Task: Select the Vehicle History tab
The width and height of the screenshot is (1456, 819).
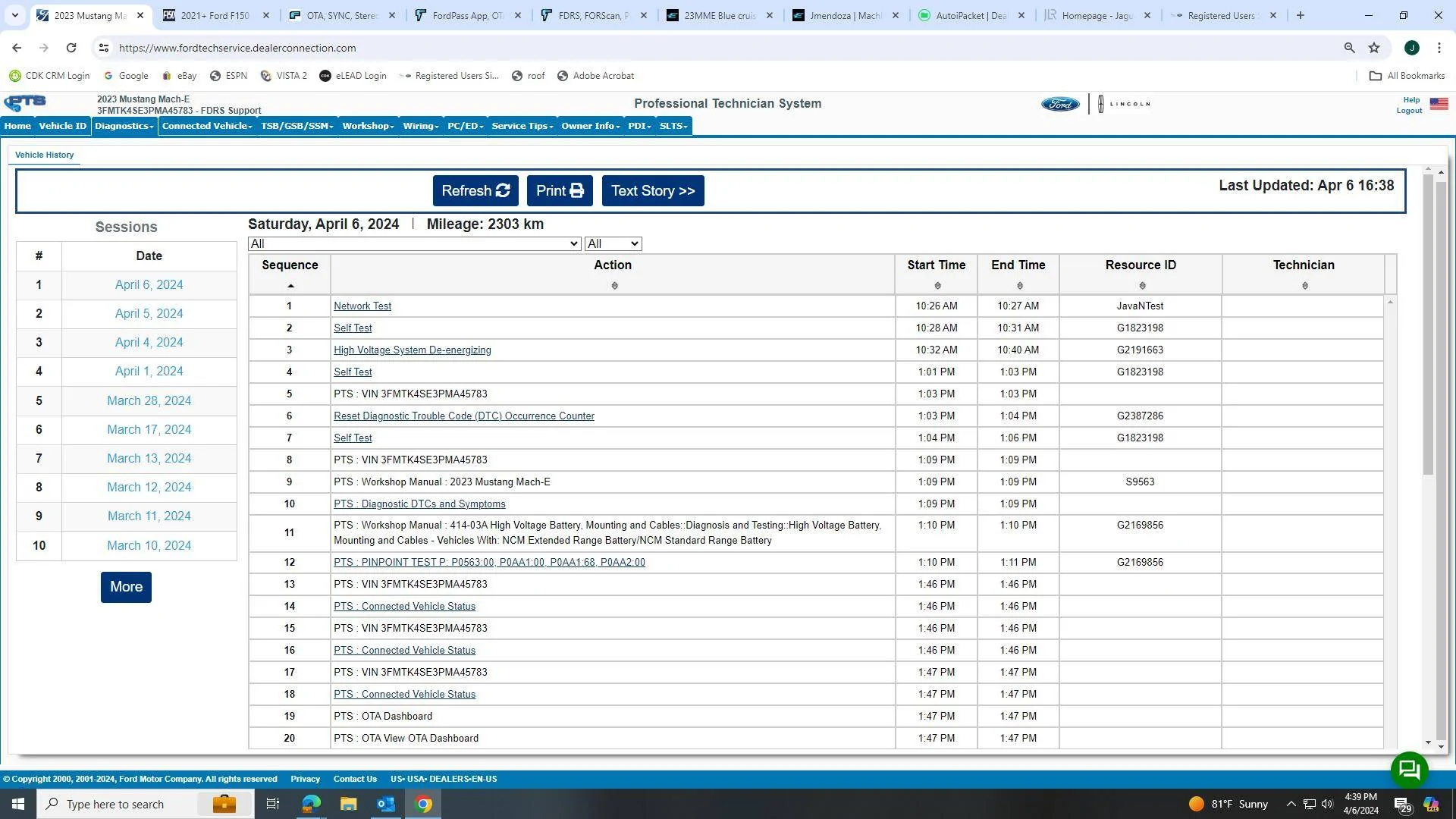Action: coord(44,155)
